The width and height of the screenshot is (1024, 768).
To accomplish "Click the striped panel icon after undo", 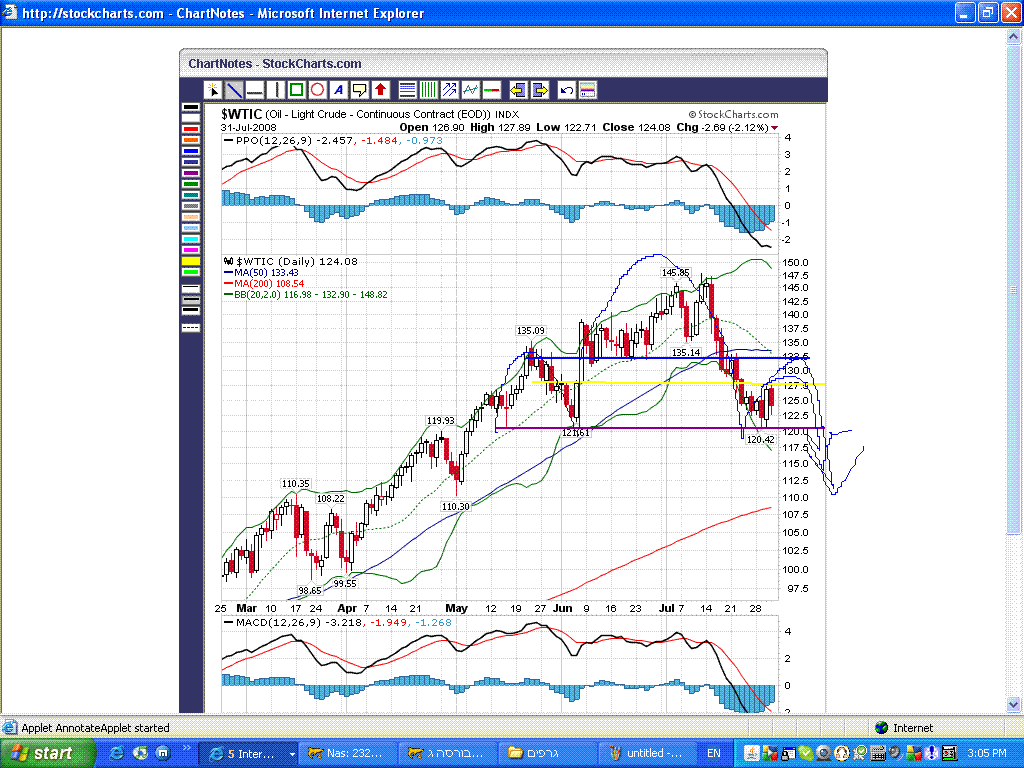I will (x=587, y=90).
